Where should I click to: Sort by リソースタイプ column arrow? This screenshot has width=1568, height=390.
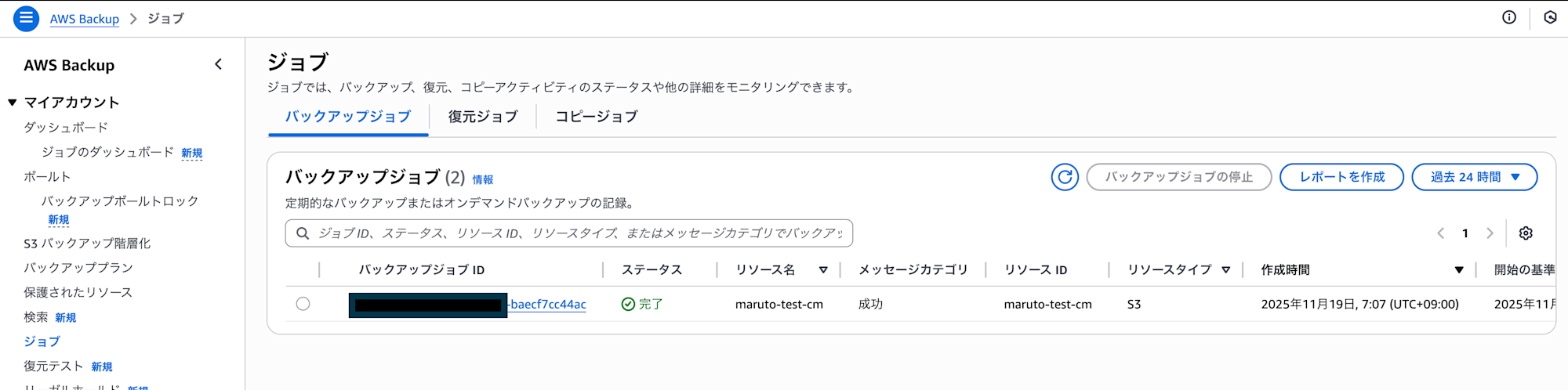click(x=1225, y=270)
